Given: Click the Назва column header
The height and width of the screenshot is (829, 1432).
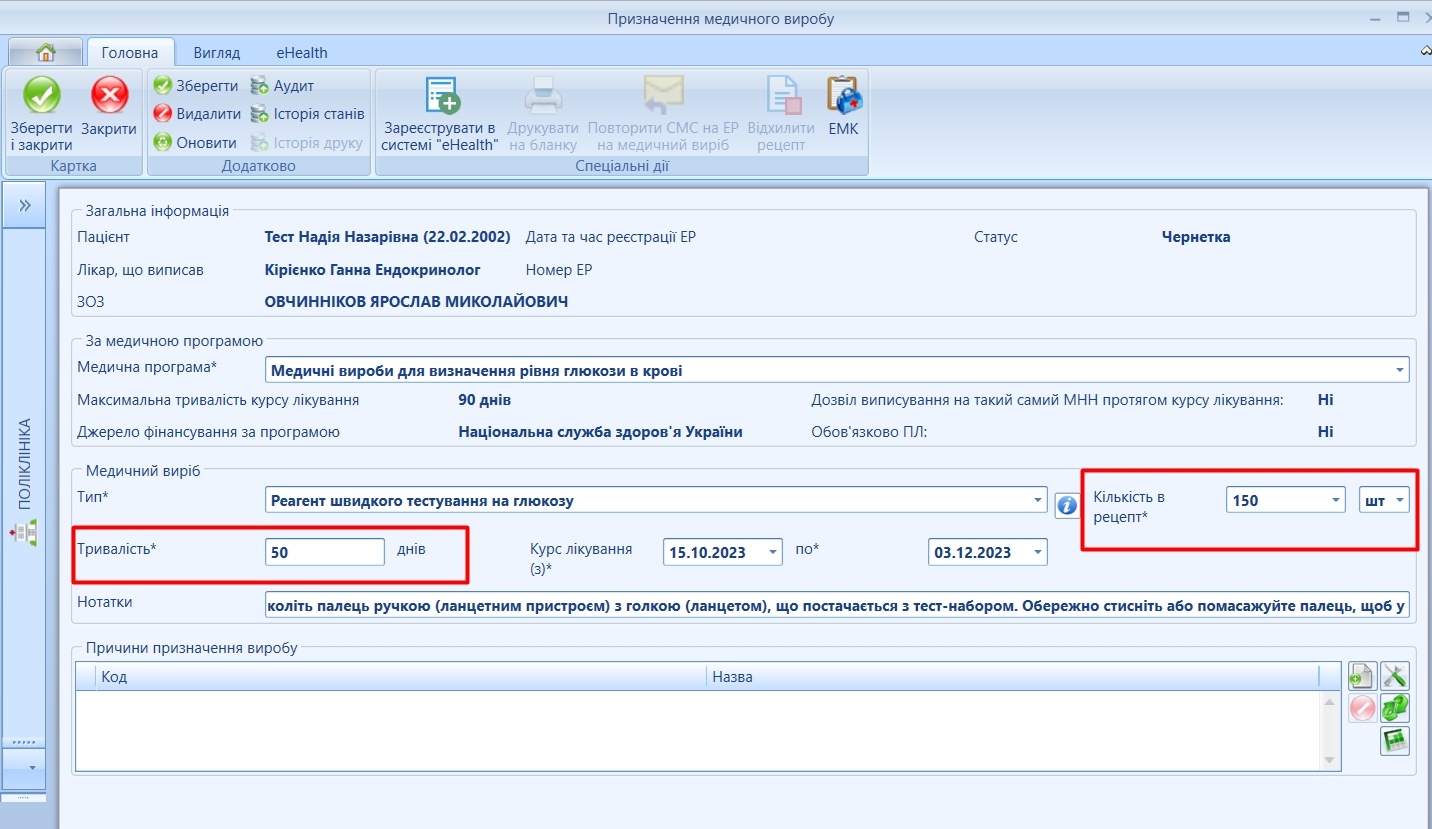Looking at the screenshot, I should [1012, 677].
